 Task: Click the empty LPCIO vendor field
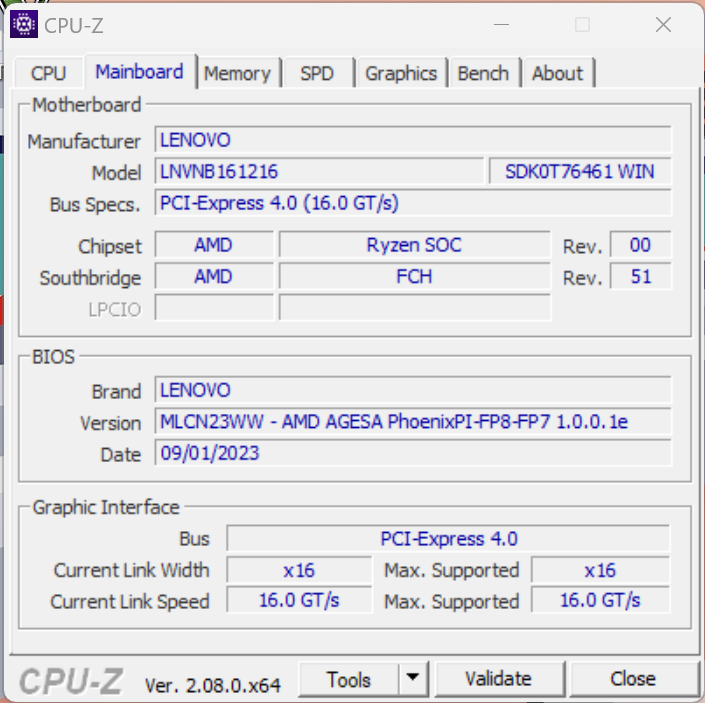(214, 308)
